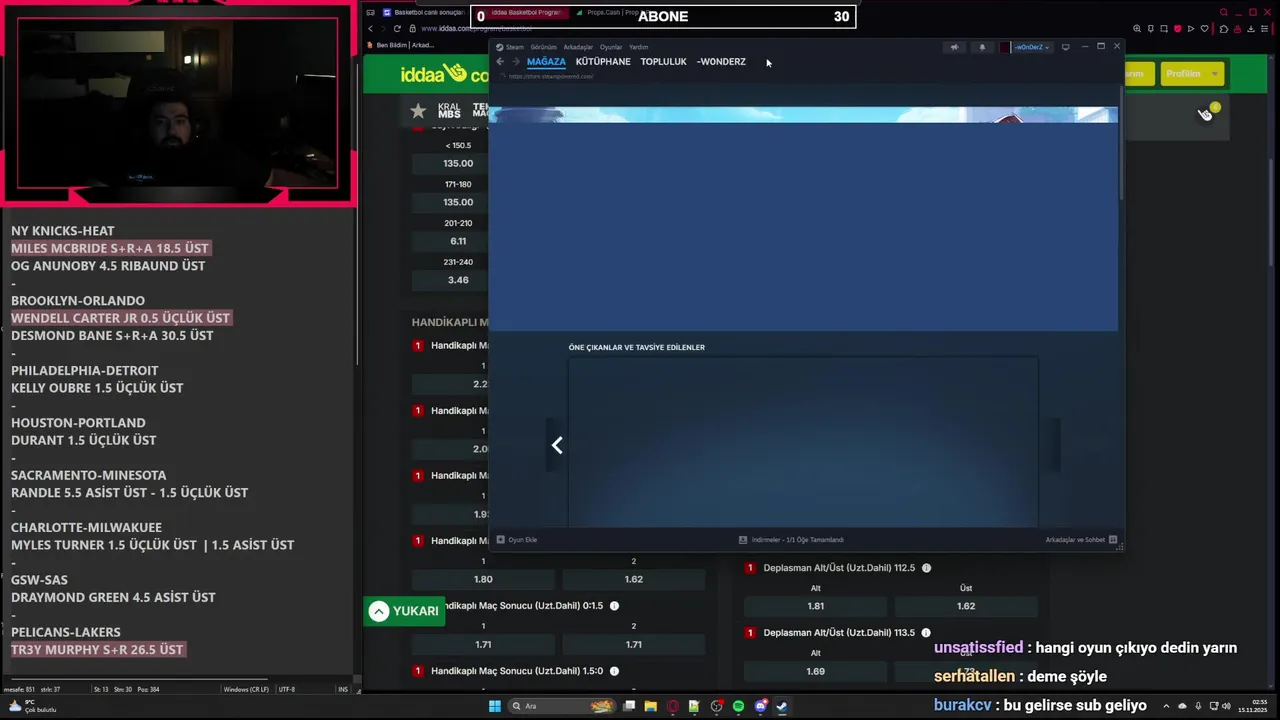This screenshot has width=1280, height=720.
Task: Show hidden system tray icons
Action: click(1166, 706)
